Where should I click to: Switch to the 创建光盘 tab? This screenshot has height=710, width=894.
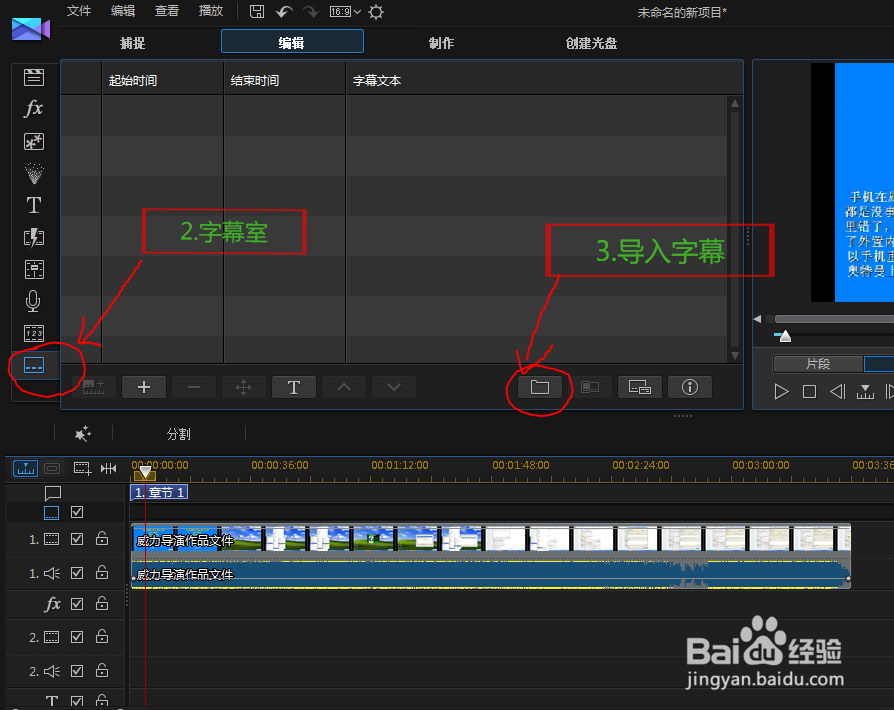click(x=591, y=43)
